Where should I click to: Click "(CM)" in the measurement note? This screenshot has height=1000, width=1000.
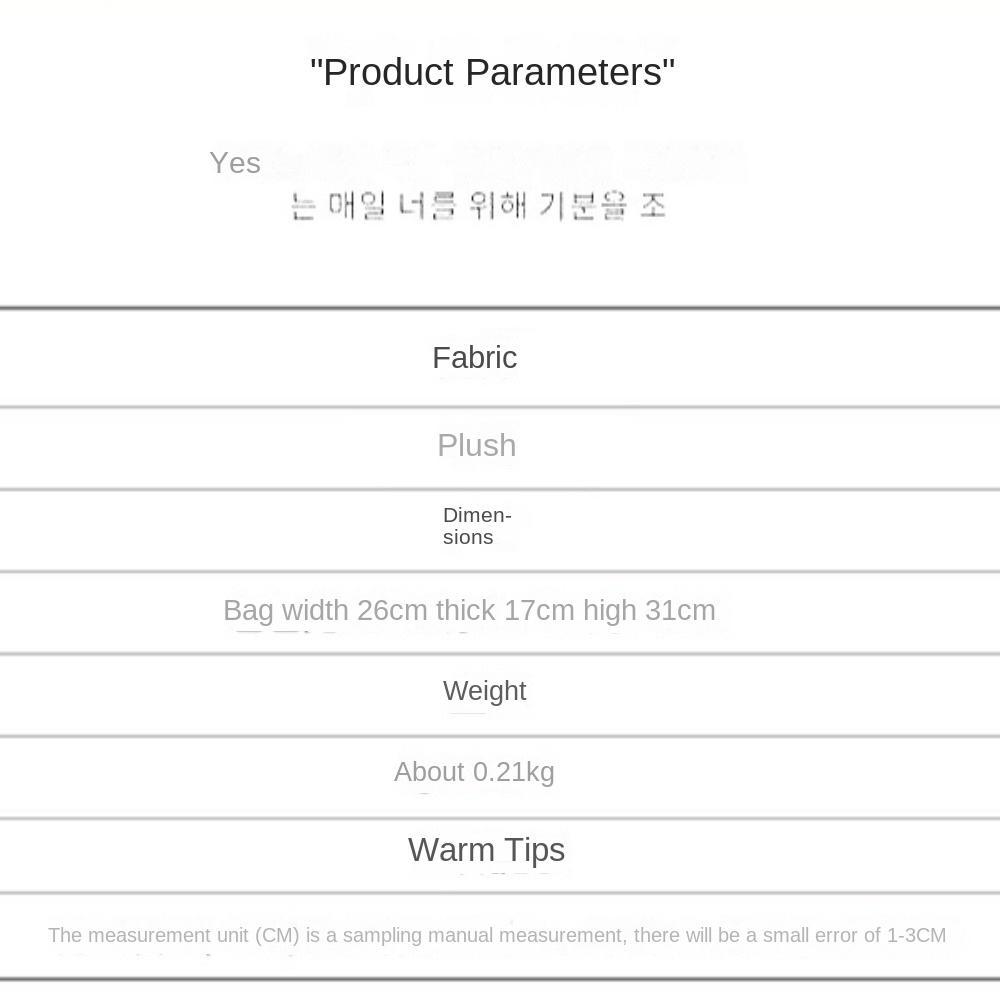[277, 935]
